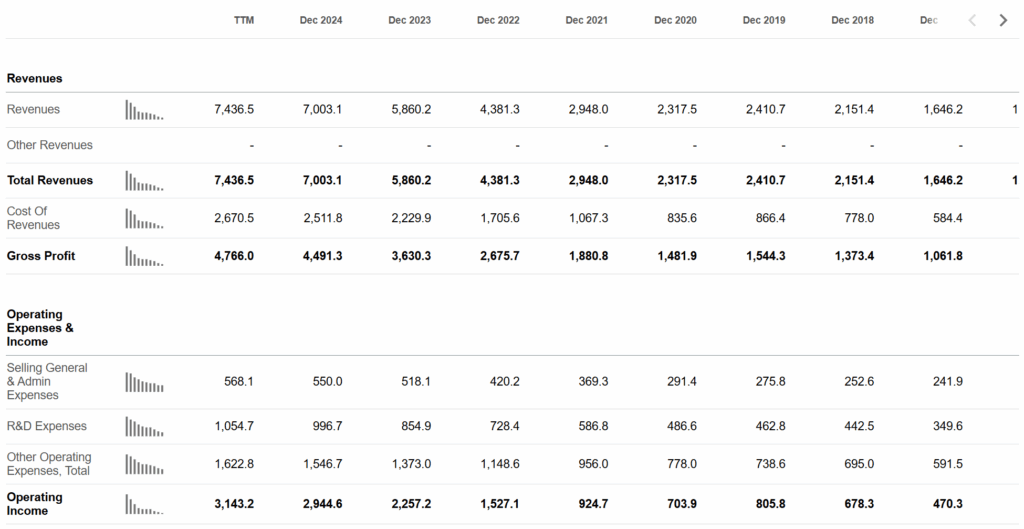Click Dec 2018 Other Operating Expenses 695.0

(859, 464)
